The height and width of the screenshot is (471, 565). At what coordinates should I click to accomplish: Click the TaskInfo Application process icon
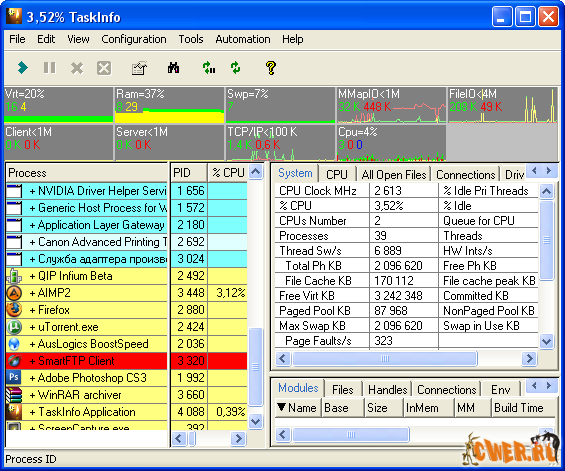(14, 412)
